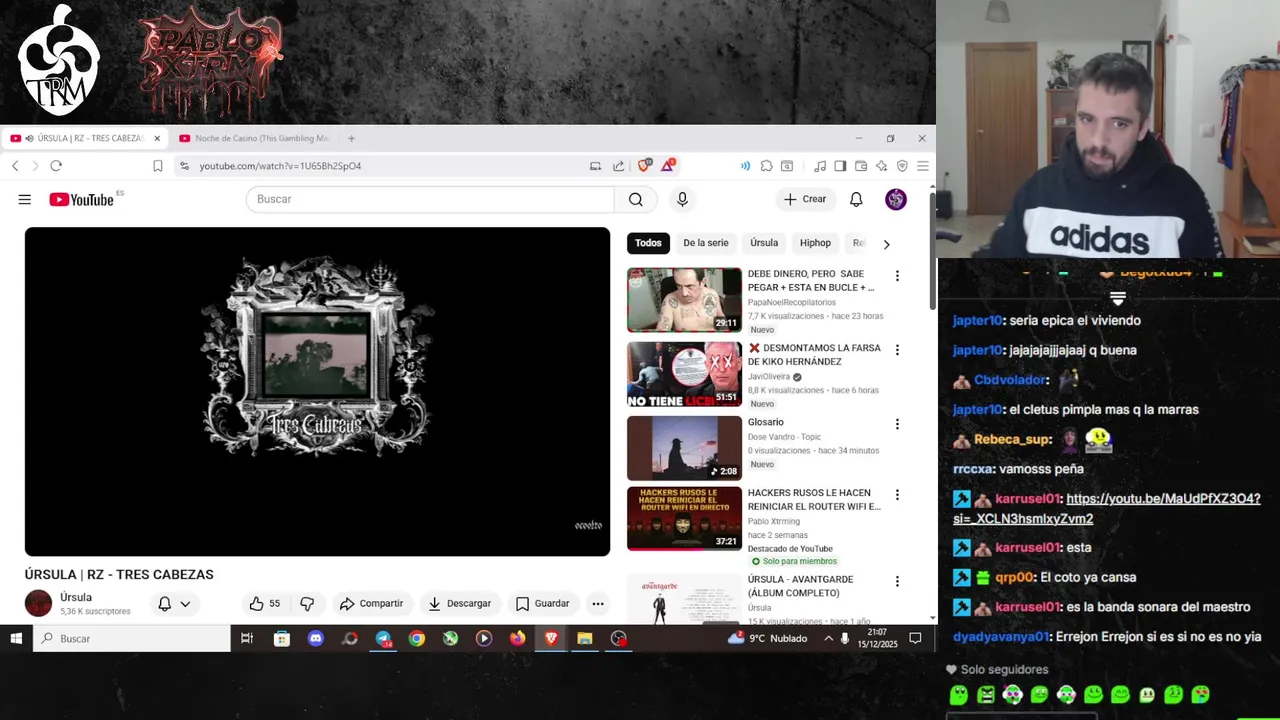Open the YouTube account avatar menu
Viewport: 1280px width, 720px height.
click(x=896, y=199)
